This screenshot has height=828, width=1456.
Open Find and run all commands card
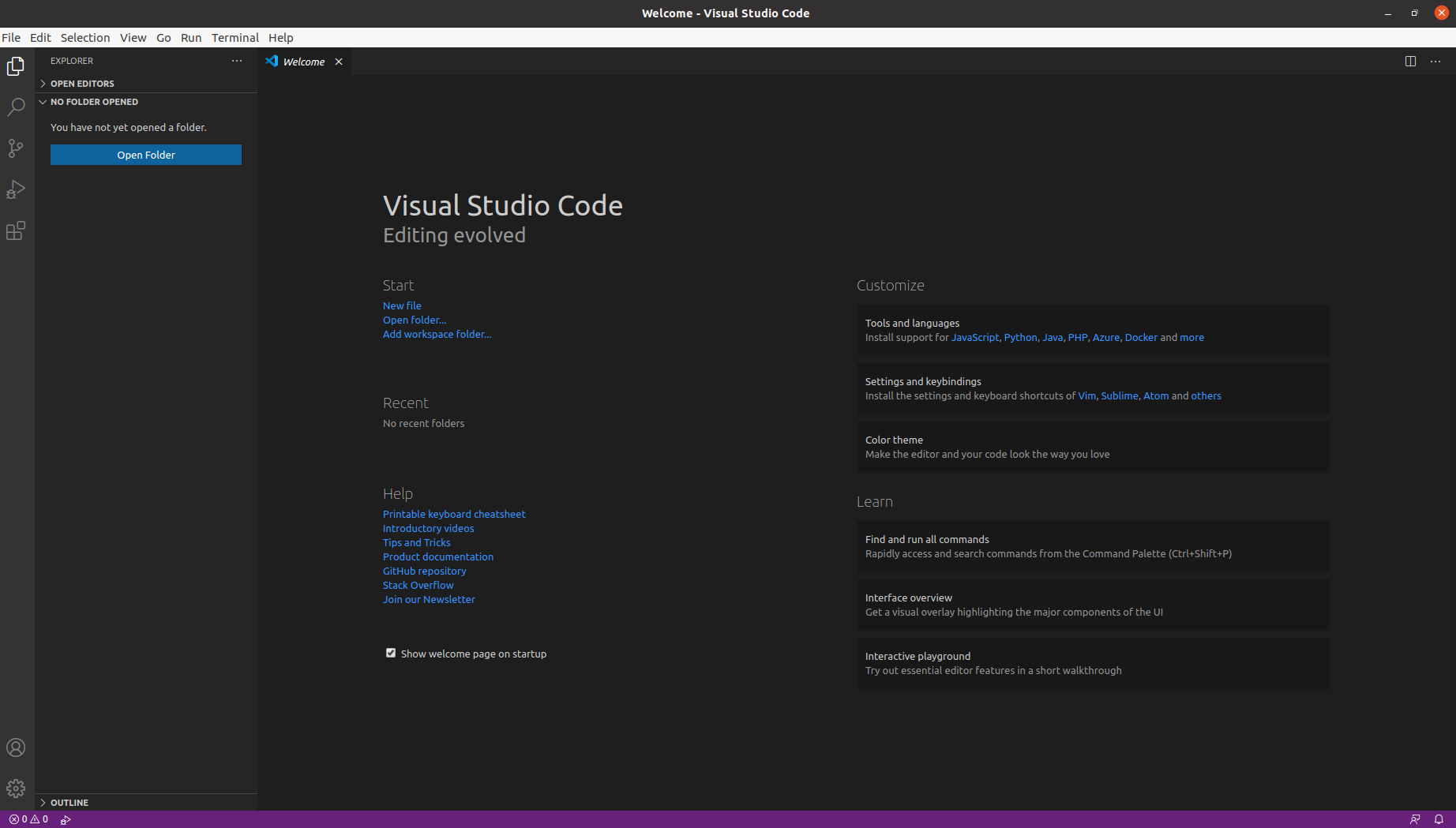tap(1093, 546)
